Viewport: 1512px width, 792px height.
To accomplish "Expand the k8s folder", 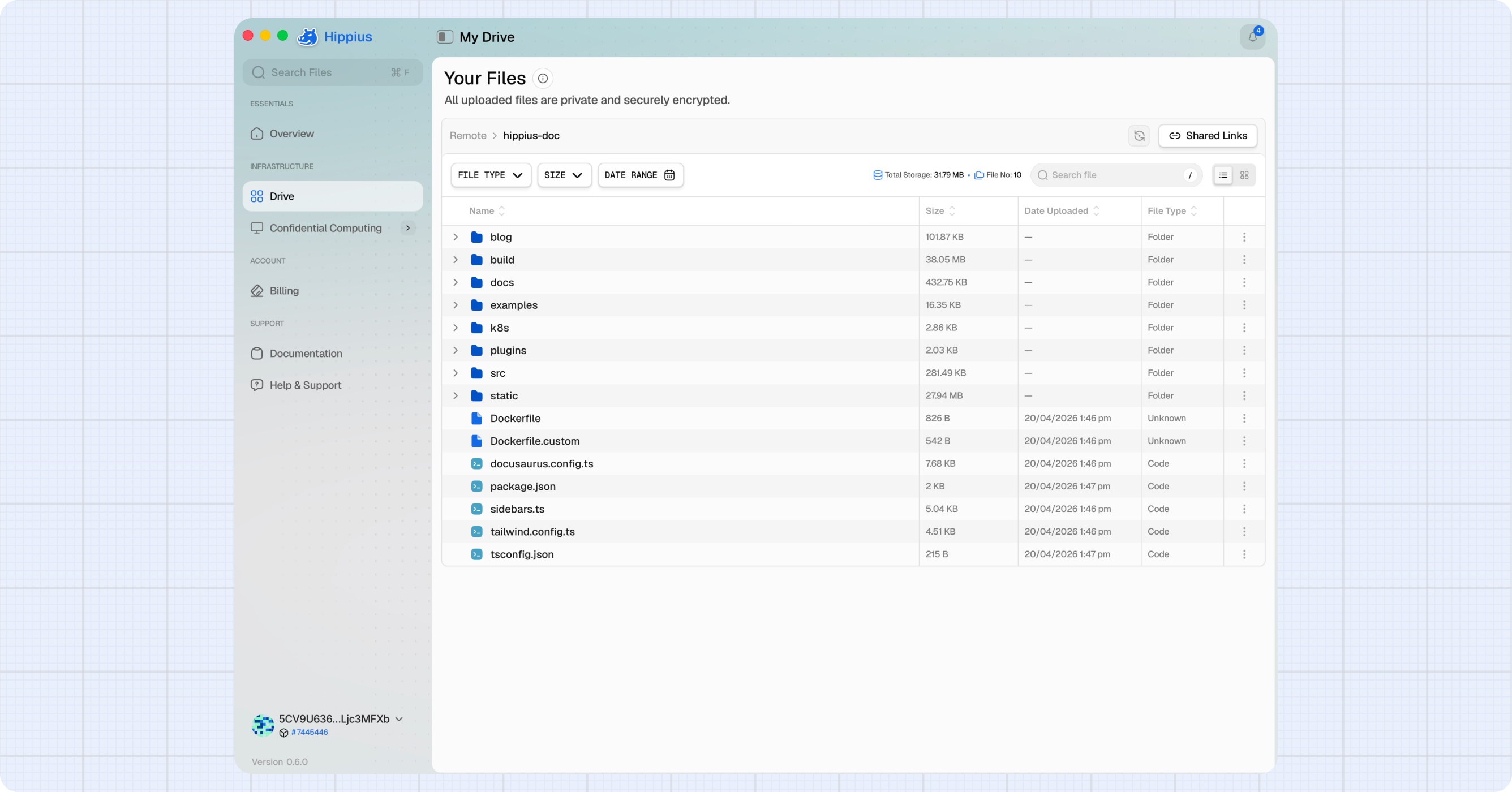I will tap(456, 328).
